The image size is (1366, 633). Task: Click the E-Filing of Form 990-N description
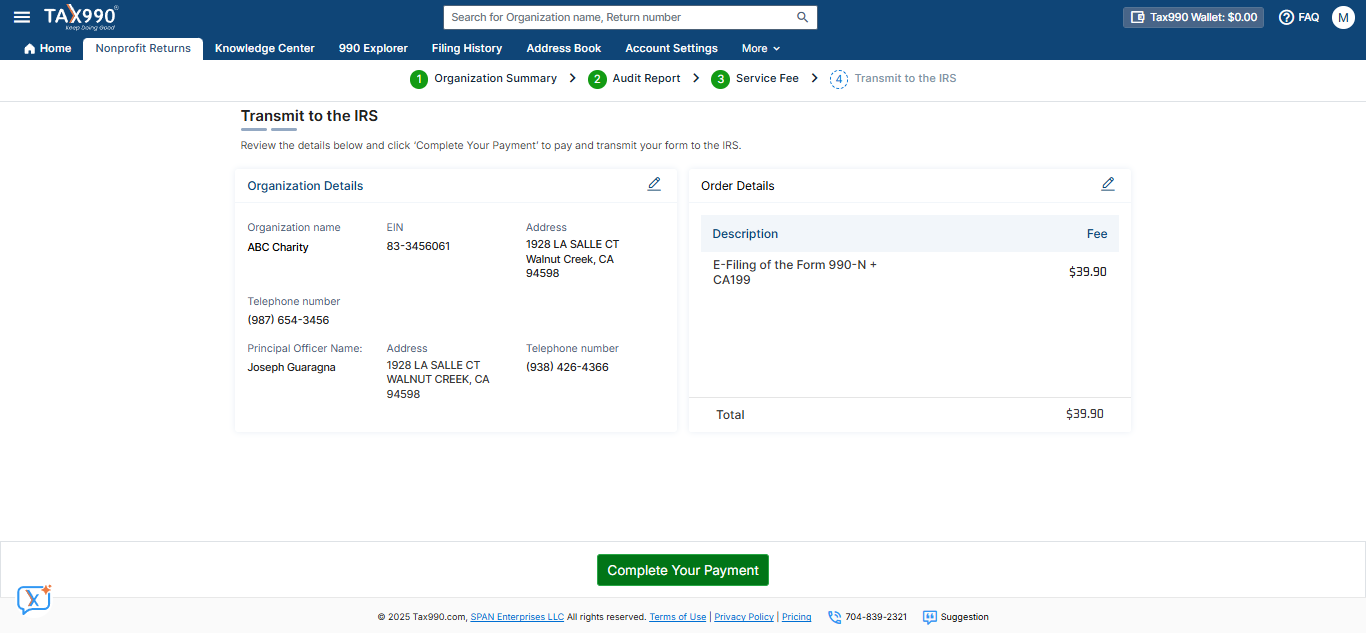794,272
